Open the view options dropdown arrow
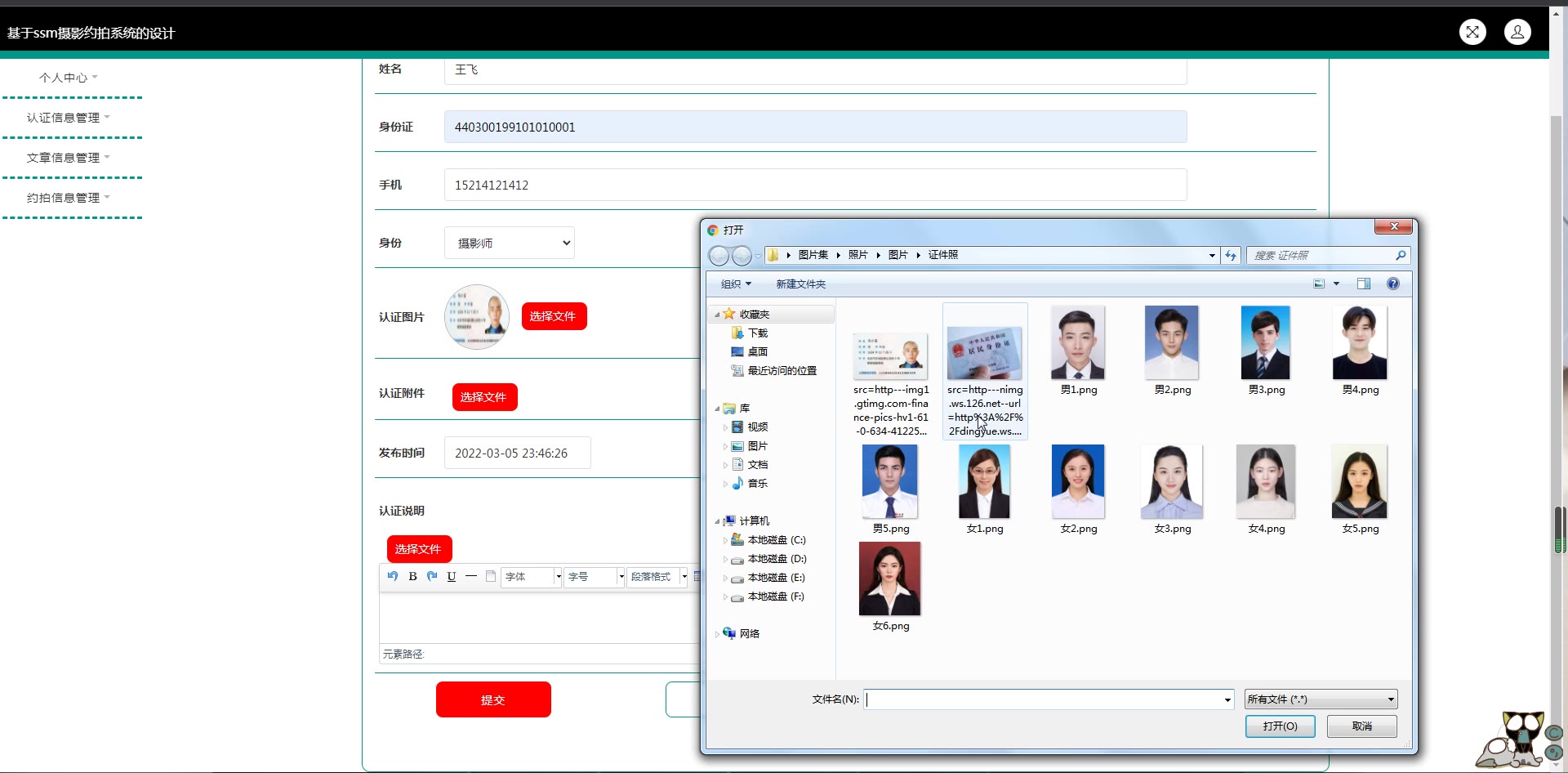The height and width of the screenshot is (773, 1568). point(1336,284)
